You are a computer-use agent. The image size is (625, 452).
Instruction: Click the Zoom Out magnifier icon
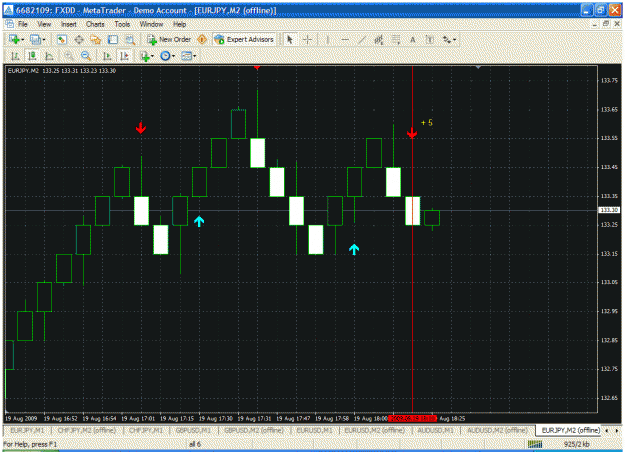tap(85, 56)
